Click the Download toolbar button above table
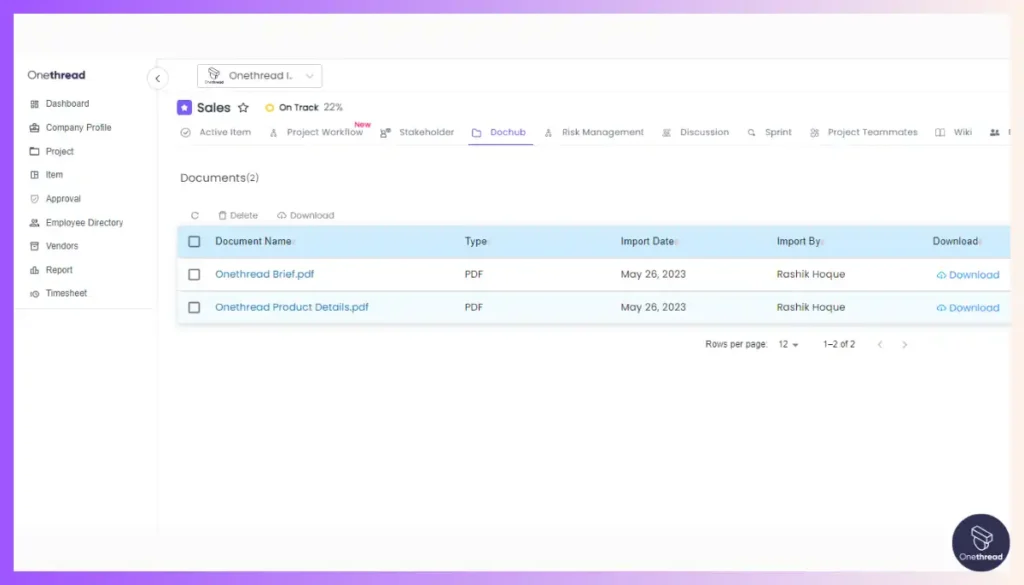Screen dimensions: 1024x585 [x=306, y=215]
